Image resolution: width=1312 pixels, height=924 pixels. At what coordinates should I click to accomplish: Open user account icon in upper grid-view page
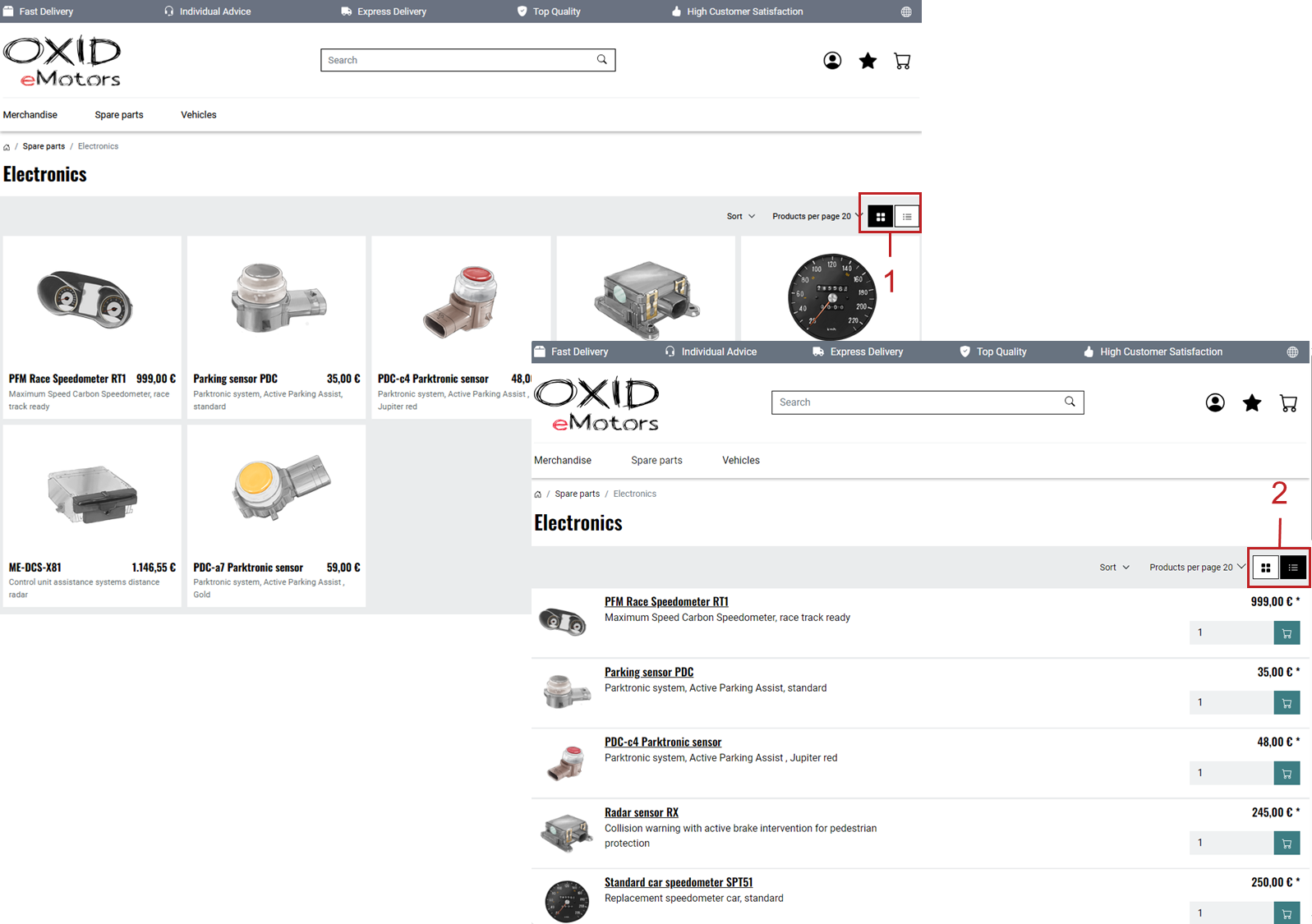(x=832, y=61)
